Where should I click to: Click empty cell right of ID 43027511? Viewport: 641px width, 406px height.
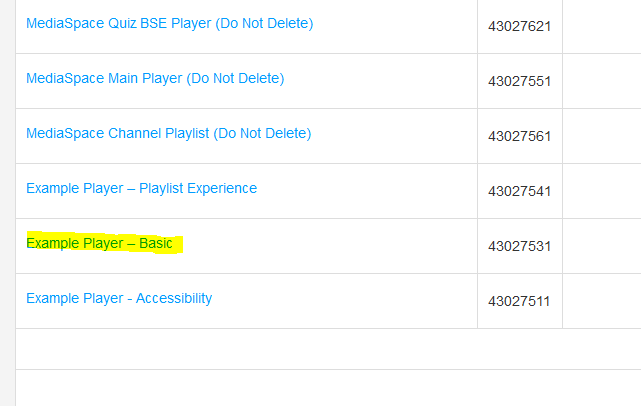602,301
